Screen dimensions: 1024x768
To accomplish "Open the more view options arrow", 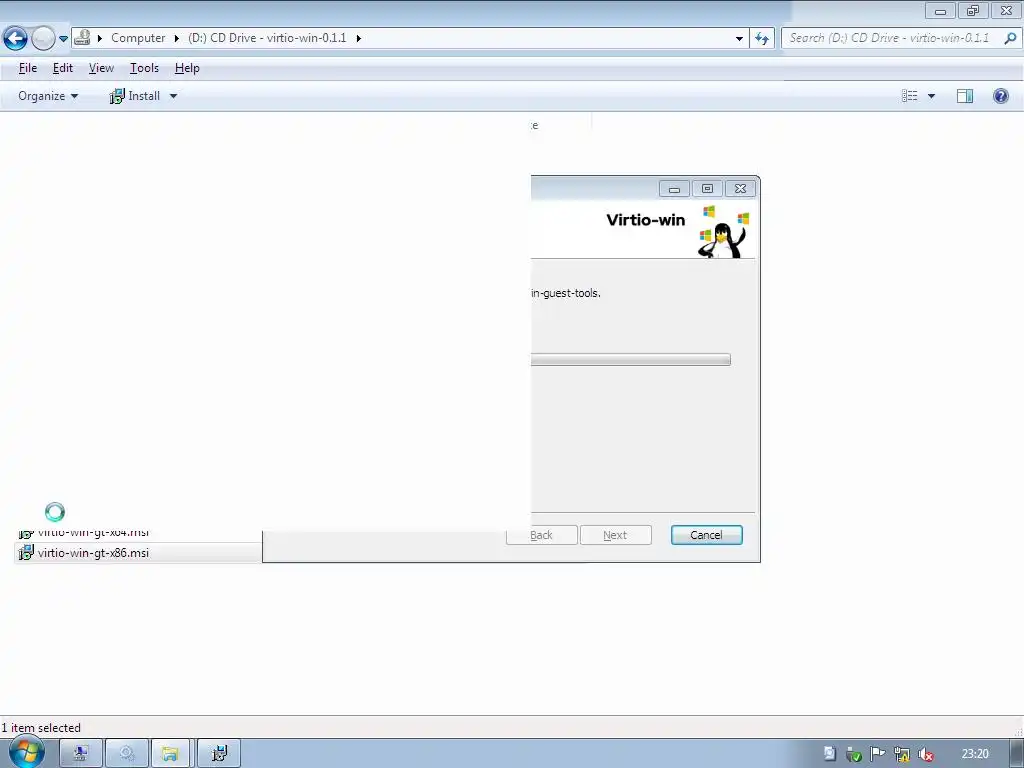I will tap(931, 96).
